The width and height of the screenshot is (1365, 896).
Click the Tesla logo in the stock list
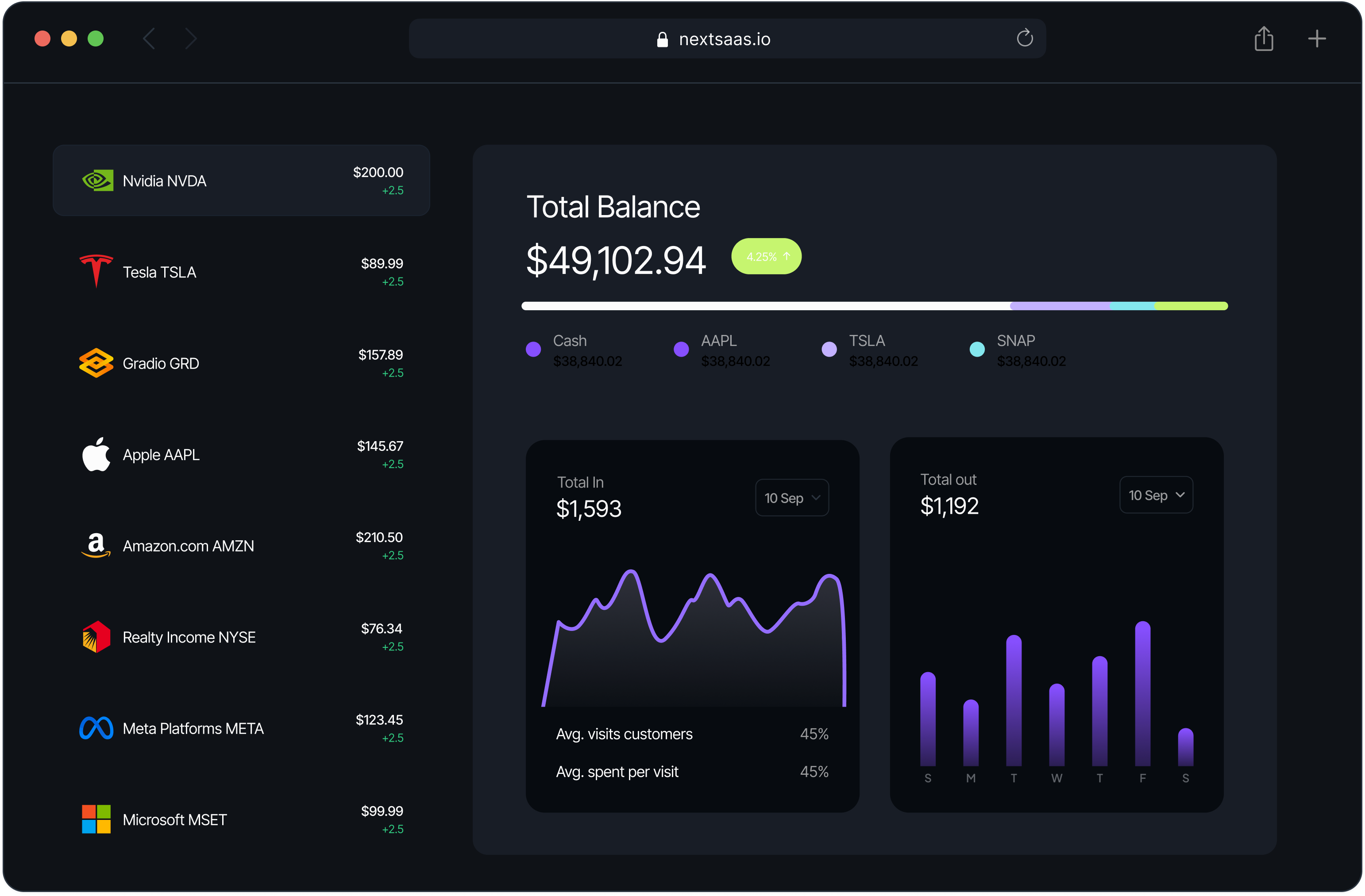pyautogui.click(x=96, y=271)
